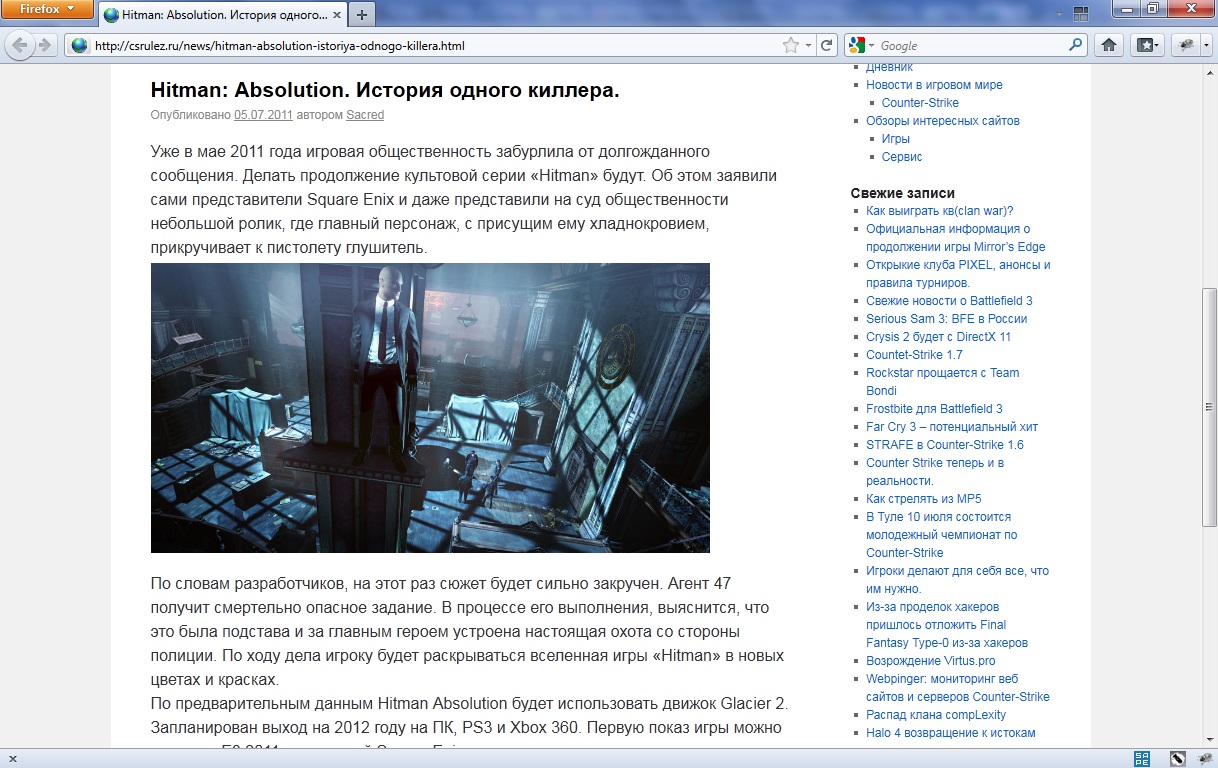Open 'Crysis 2 будет с DirectX 11' link
This screenshot has height=768, width=1218.
pyautogui.click(x=938, y=337)
